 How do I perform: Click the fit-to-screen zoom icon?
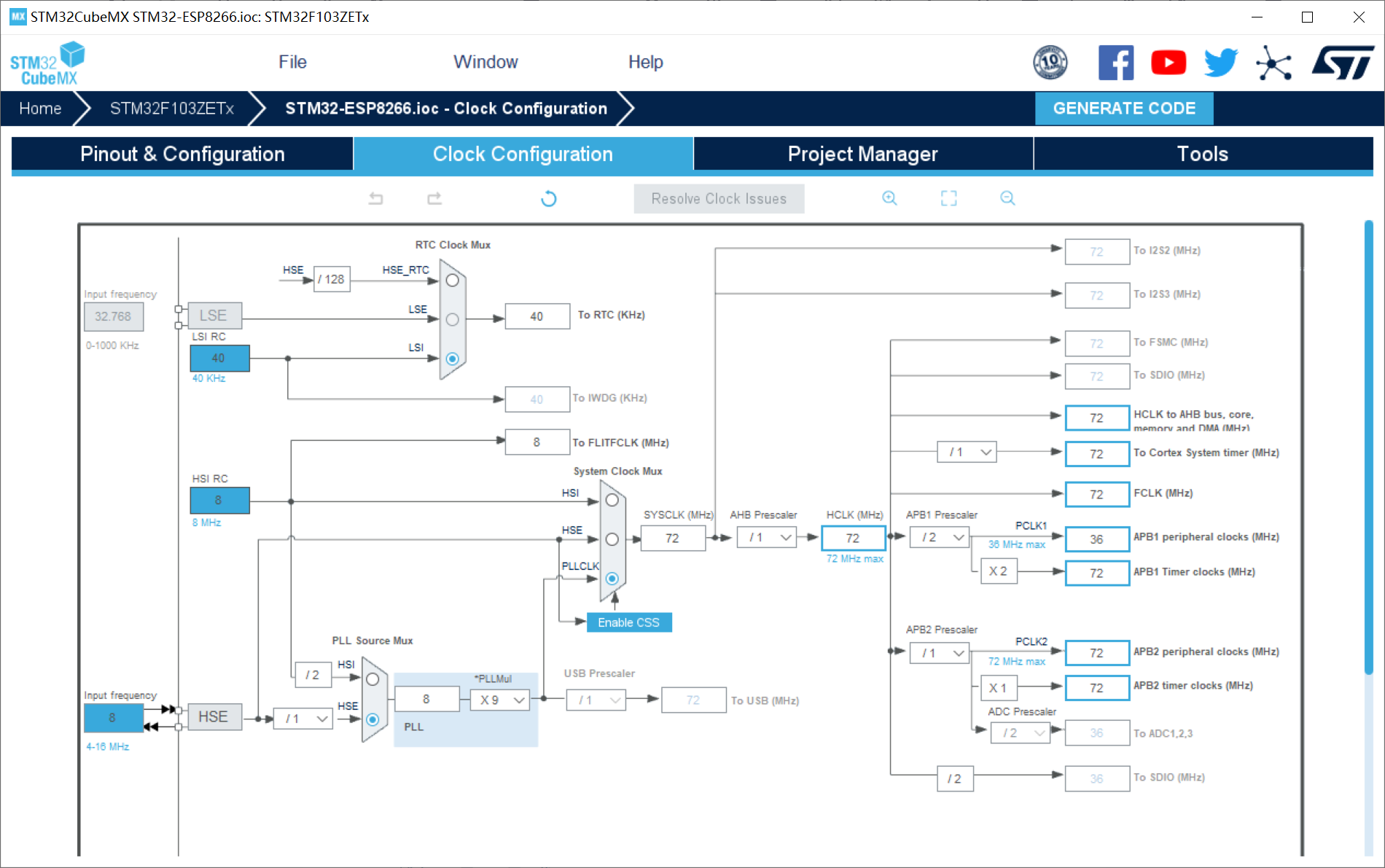[948, 198]
